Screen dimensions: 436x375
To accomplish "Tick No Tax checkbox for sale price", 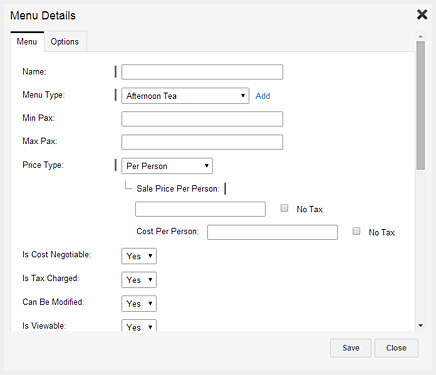I will 284,208.
